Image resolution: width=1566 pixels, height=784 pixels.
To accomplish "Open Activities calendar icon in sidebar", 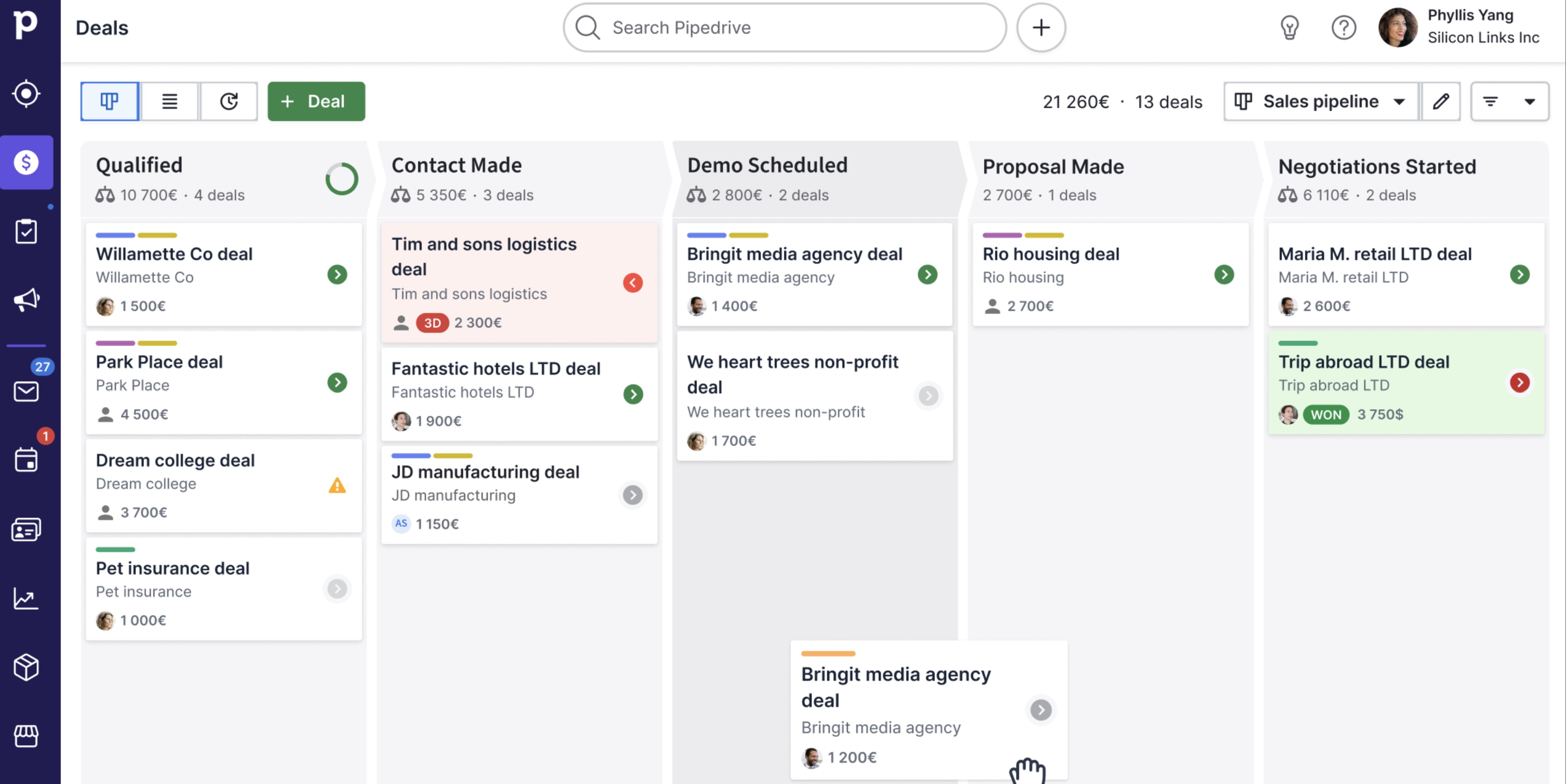I will [26, 460].
